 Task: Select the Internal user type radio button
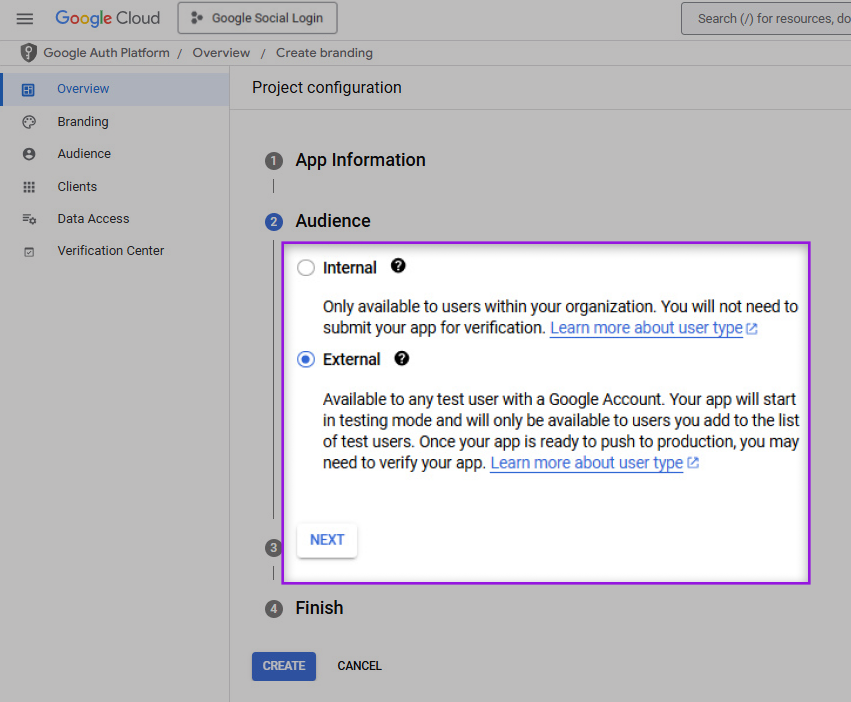tap(306, 268)
